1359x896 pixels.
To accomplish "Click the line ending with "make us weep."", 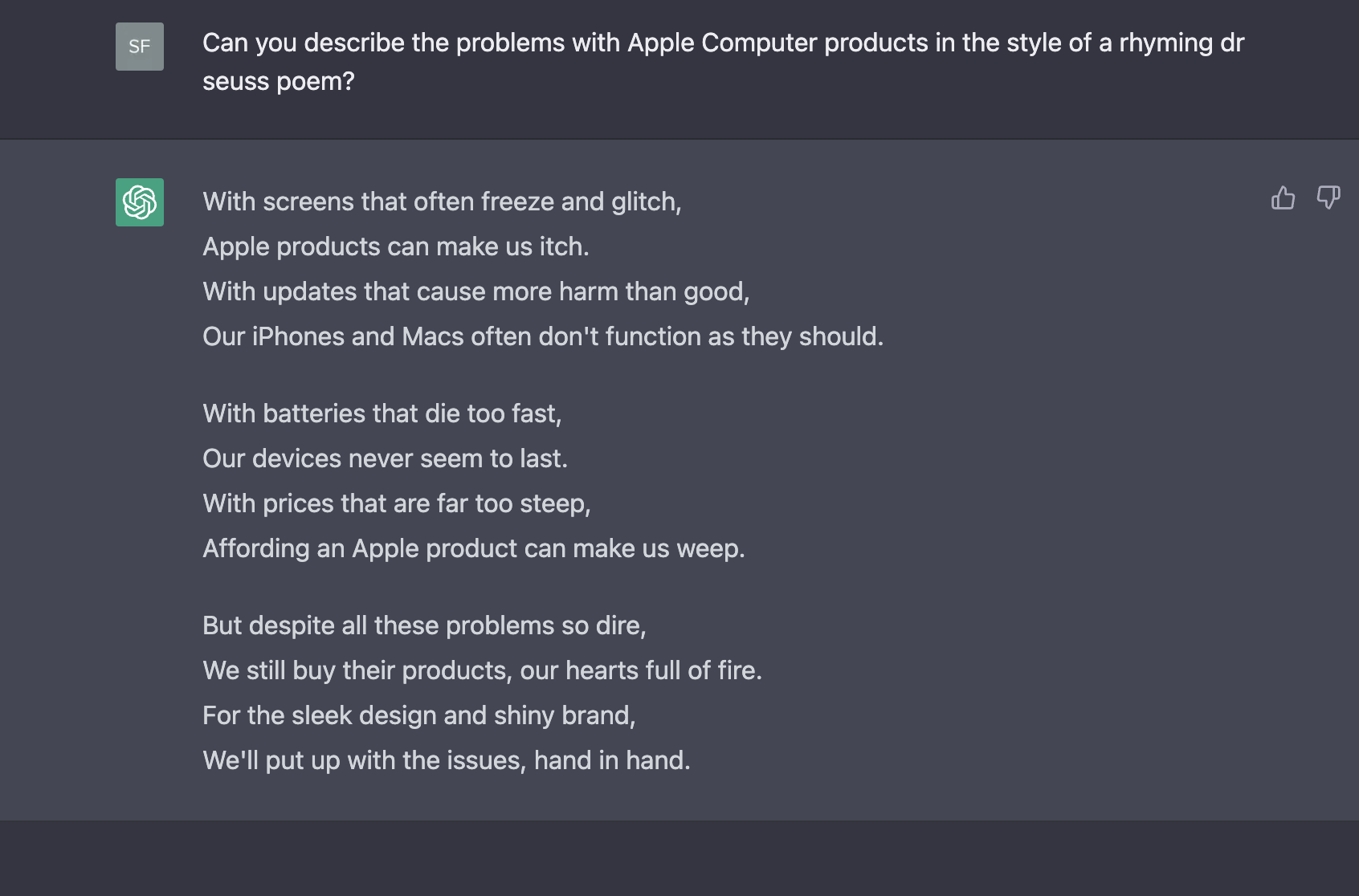I will click(473, 548).
